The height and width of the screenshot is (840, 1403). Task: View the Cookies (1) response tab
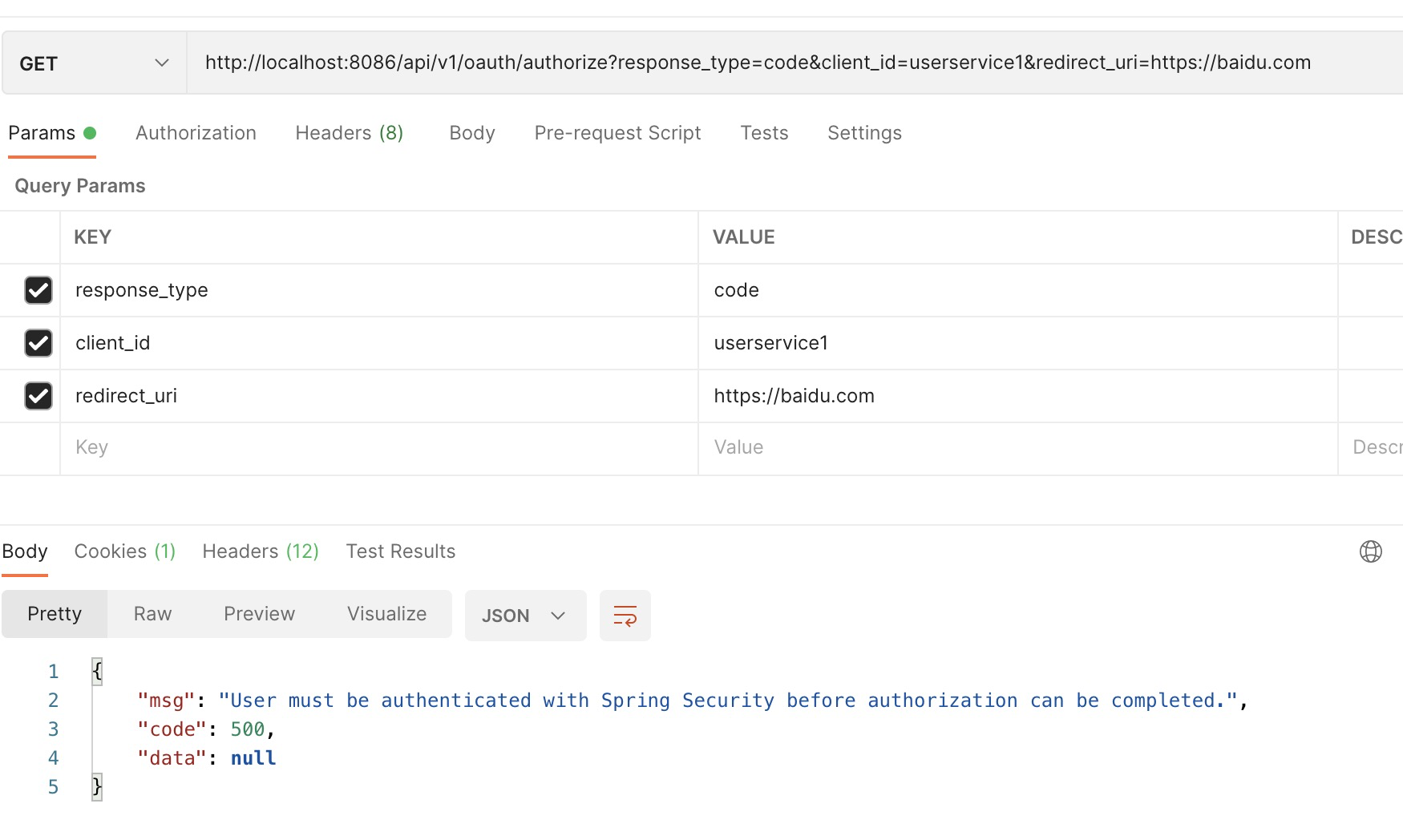click(x=124, y=551)
